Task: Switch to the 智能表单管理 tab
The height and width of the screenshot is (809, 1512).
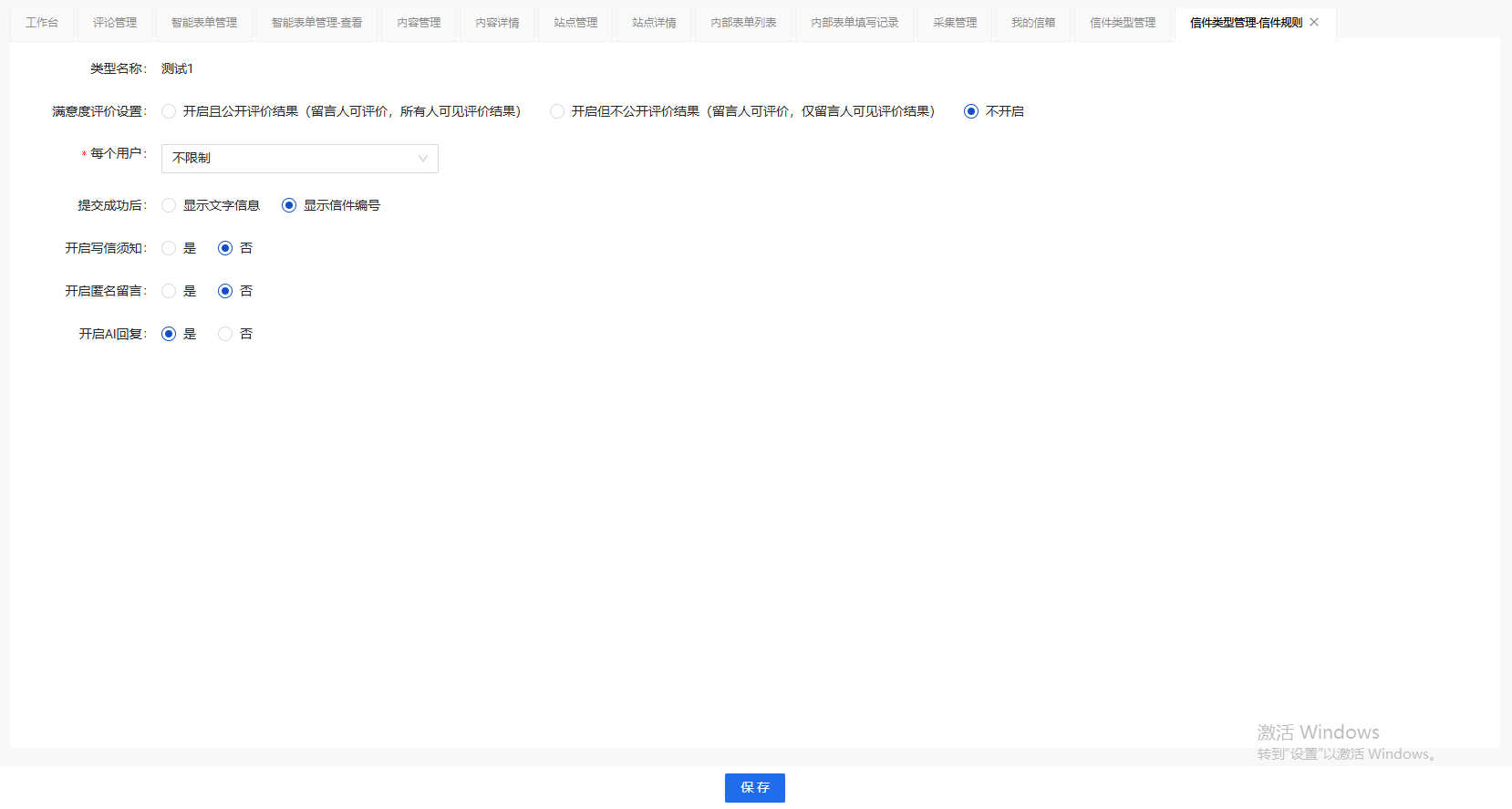Action: [x=204, y=23]
